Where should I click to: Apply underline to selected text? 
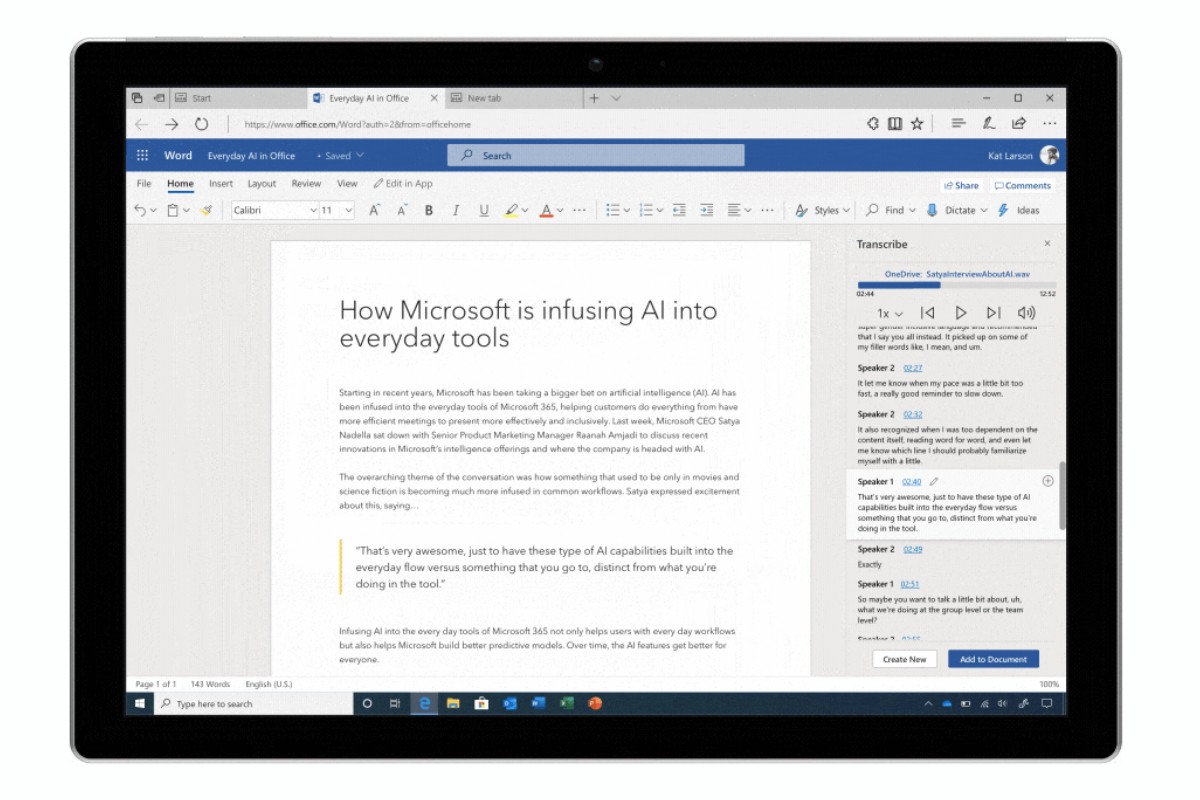483,210
